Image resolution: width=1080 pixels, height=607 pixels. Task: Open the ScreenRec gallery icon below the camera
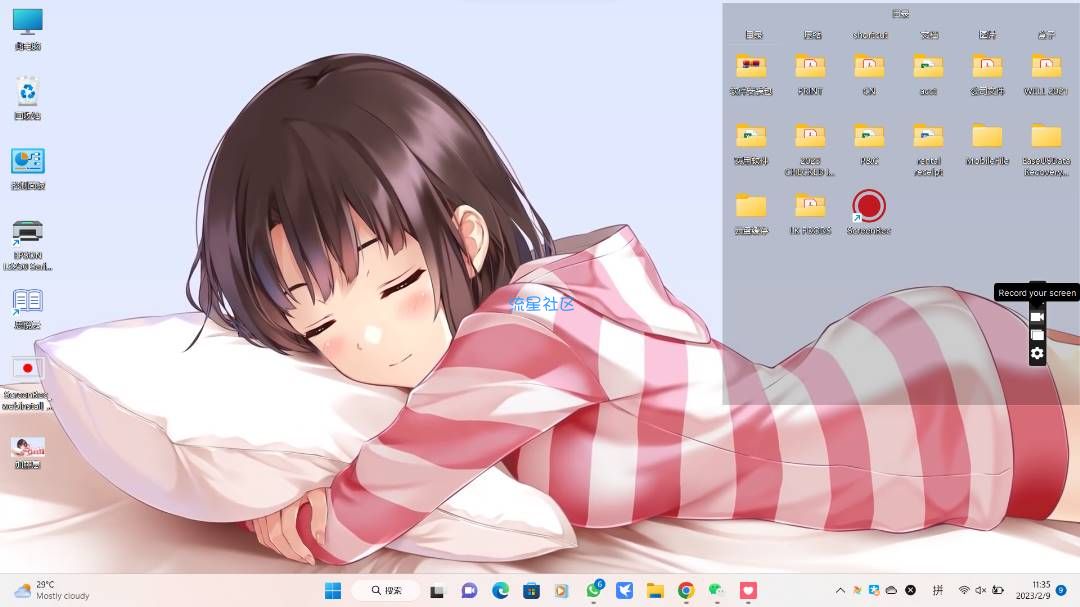(1037, 336)
